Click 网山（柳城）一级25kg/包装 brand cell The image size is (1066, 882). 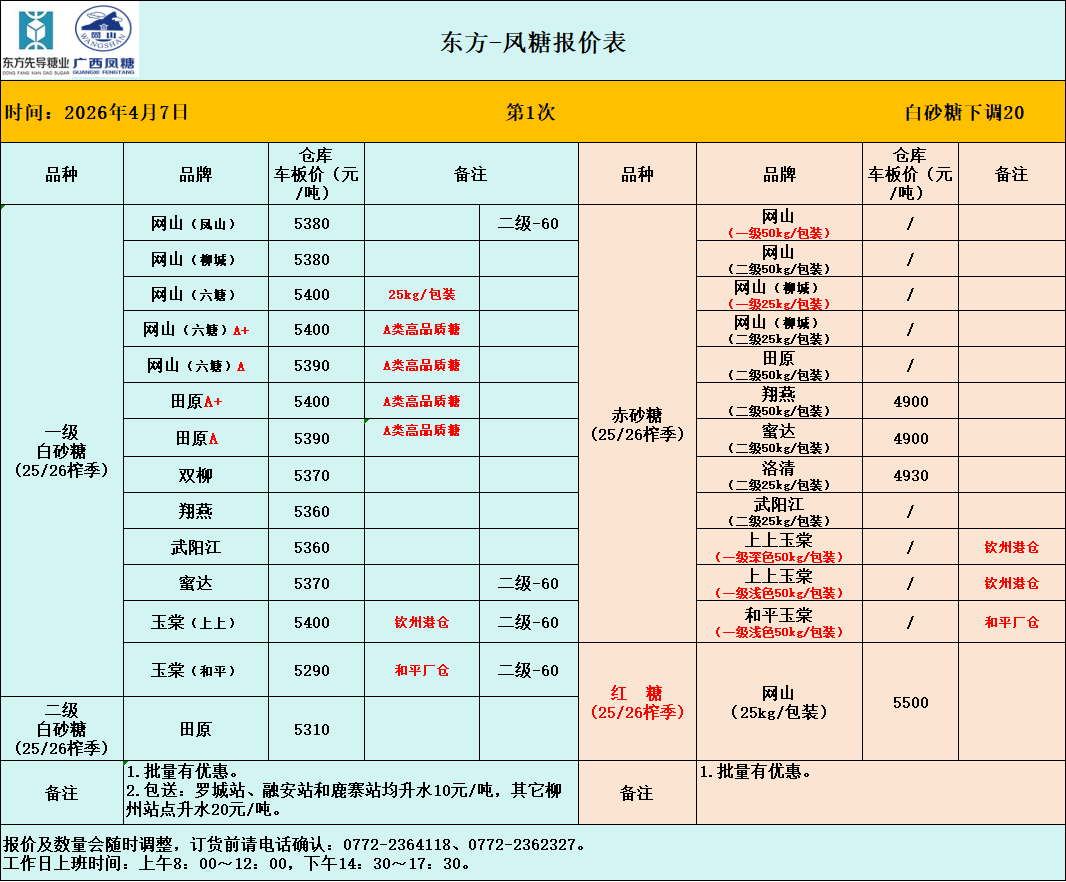click(x=779, y=295)
